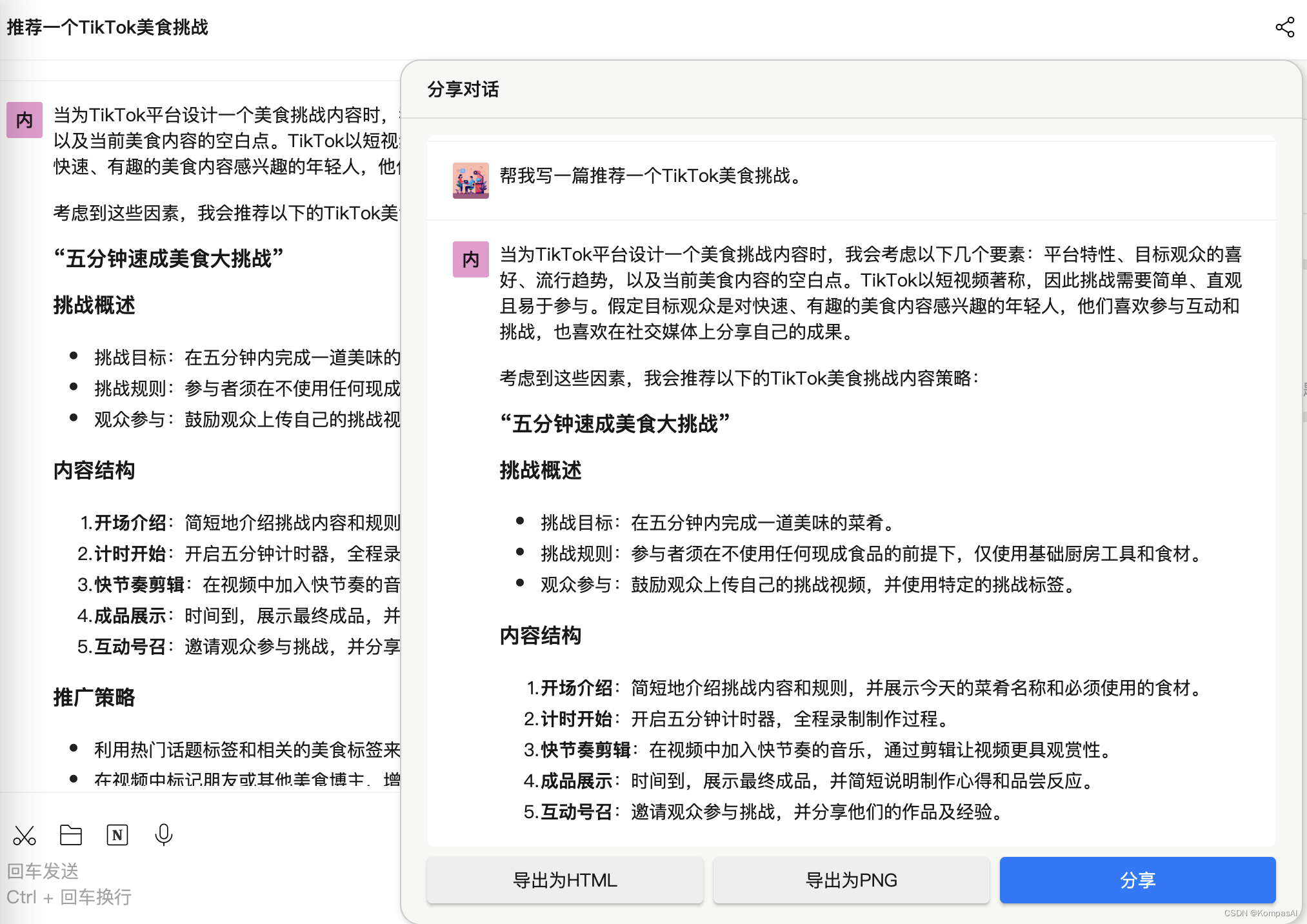The width and height of the screenshot is (1307, 924).
Task: Activate the microphone voice input icon
Action: [x=163, y=835]
